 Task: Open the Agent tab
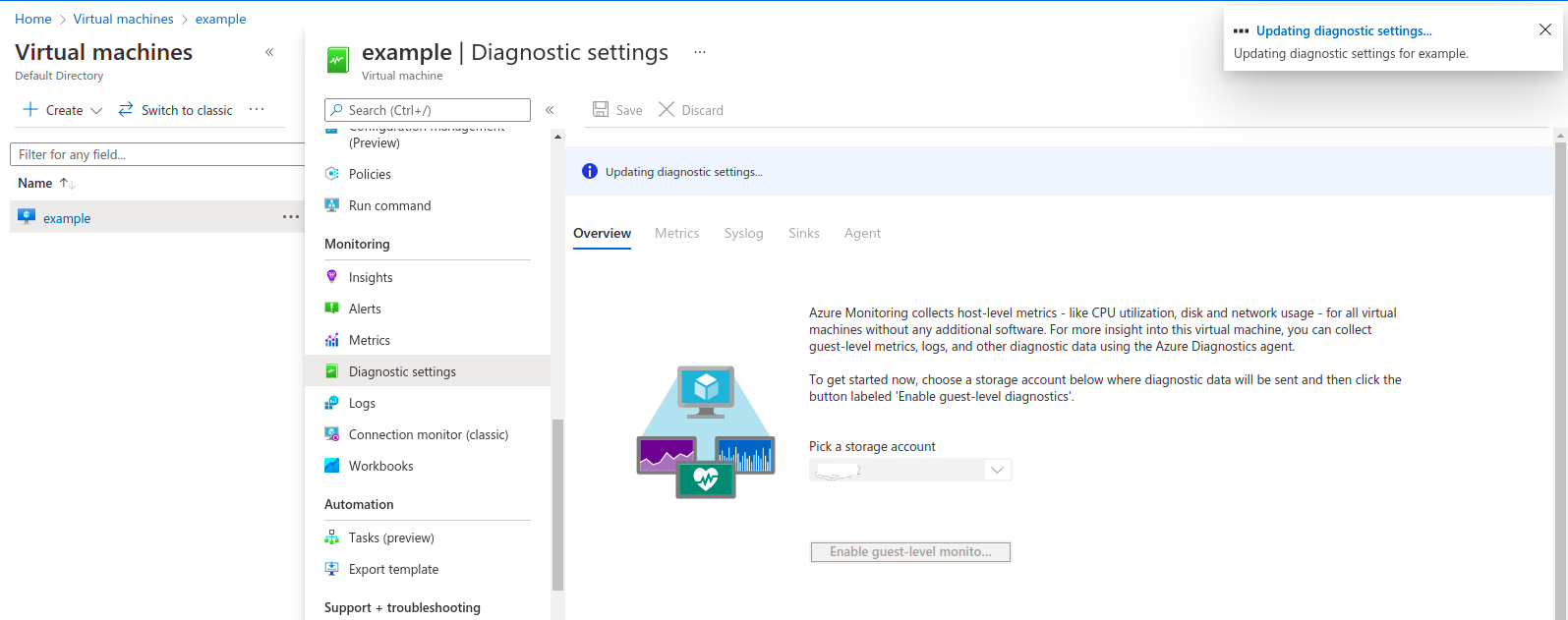(862, 233)
